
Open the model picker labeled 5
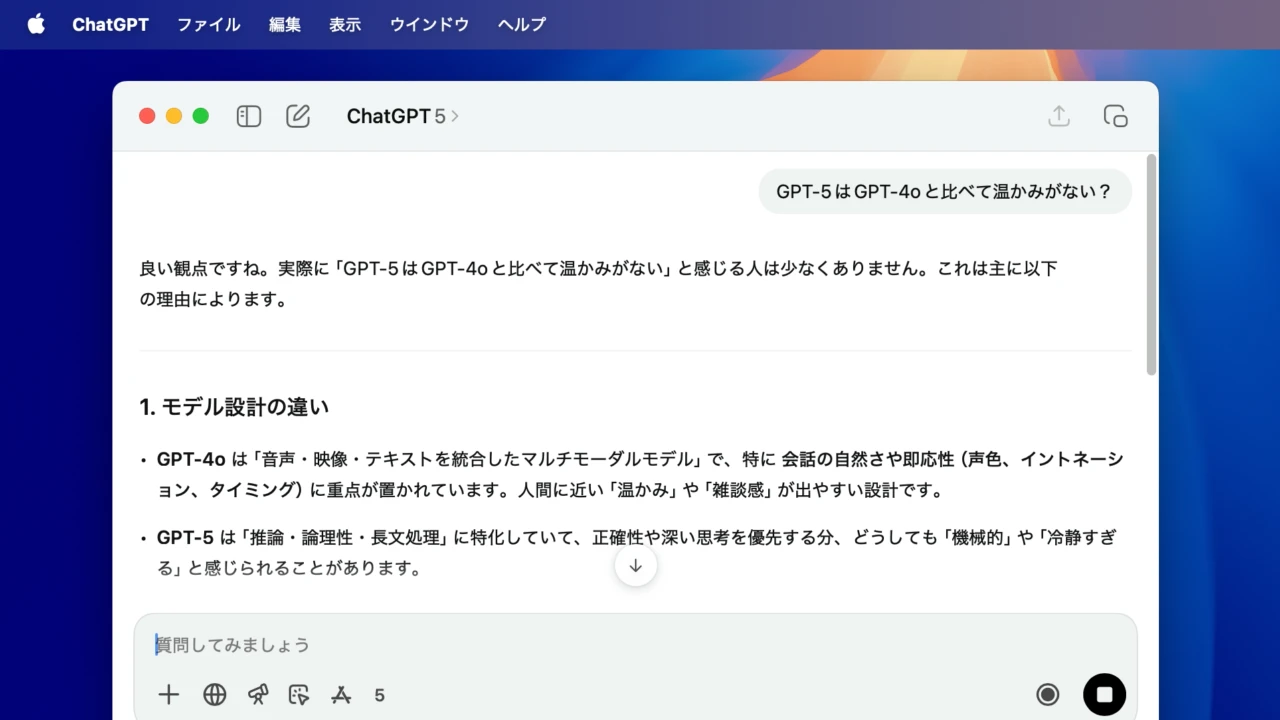coord(379,695)
